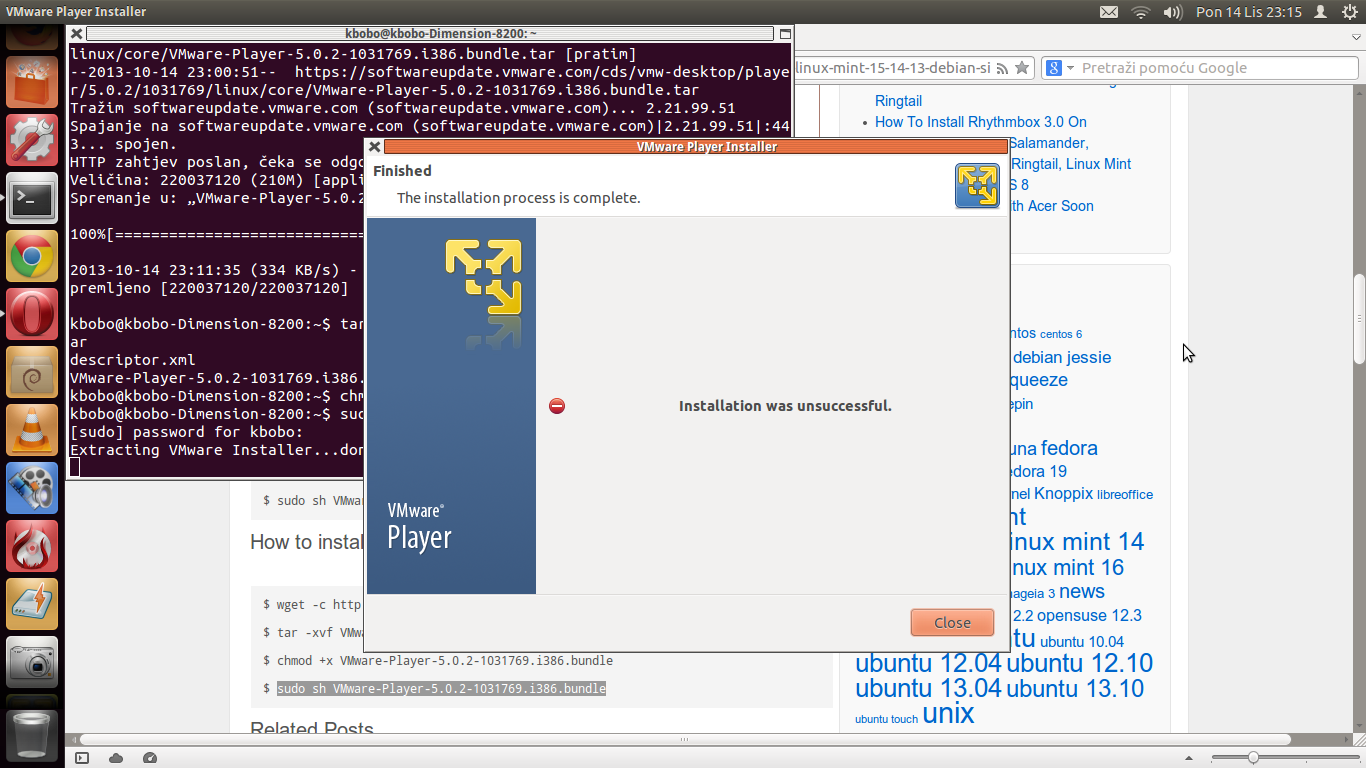Click the browser vertical scrollbar thumb
The height and width of the screenshot is (768, 1366).
click(1359, 319)
